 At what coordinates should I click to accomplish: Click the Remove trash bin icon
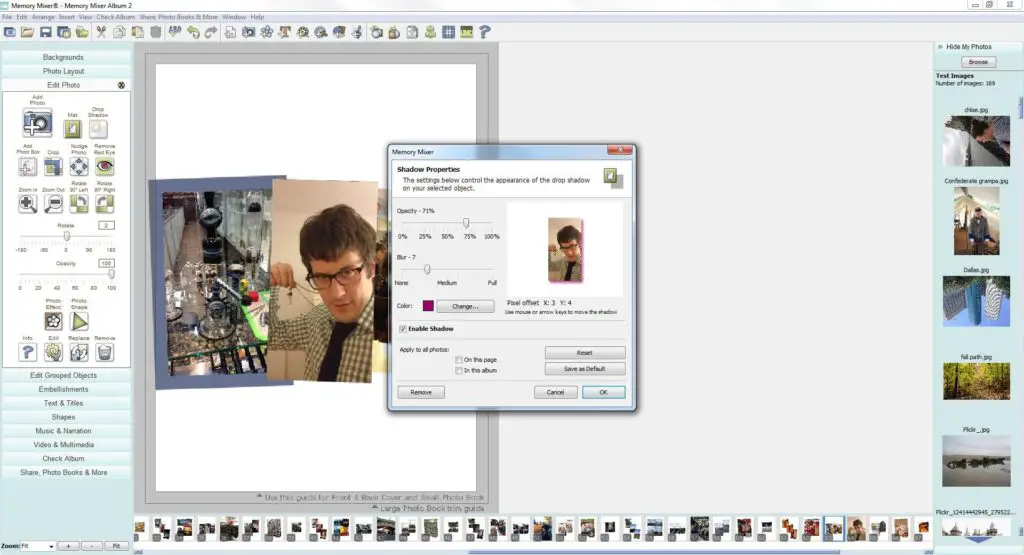pos(104,353)
